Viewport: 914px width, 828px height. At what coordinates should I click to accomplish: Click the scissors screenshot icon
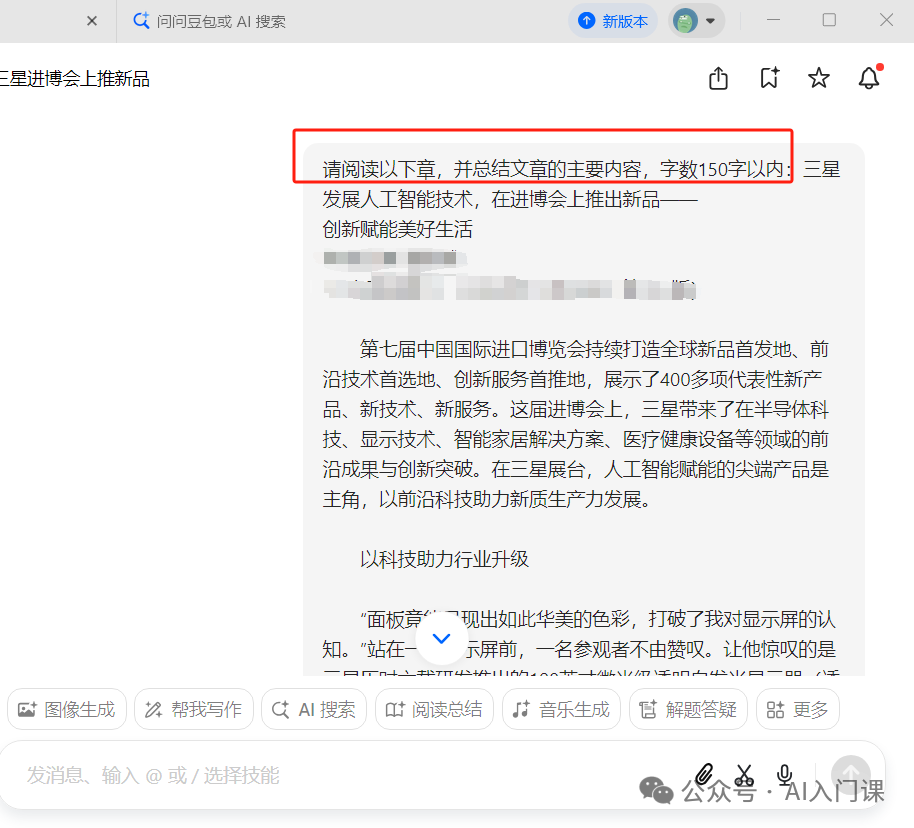[x=744, y=775]
